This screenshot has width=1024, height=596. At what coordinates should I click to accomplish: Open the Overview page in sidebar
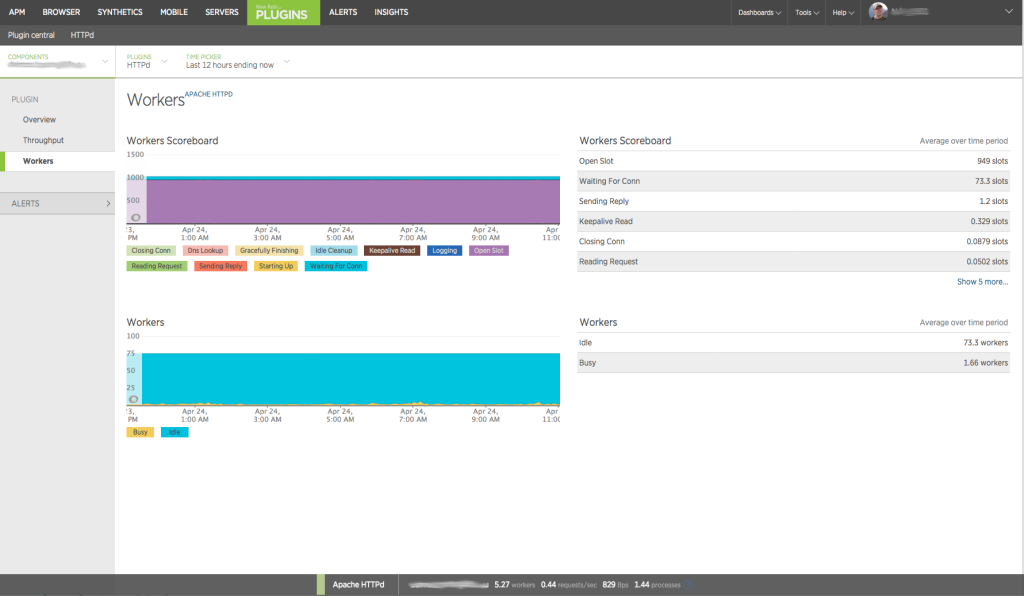[39, 120]
